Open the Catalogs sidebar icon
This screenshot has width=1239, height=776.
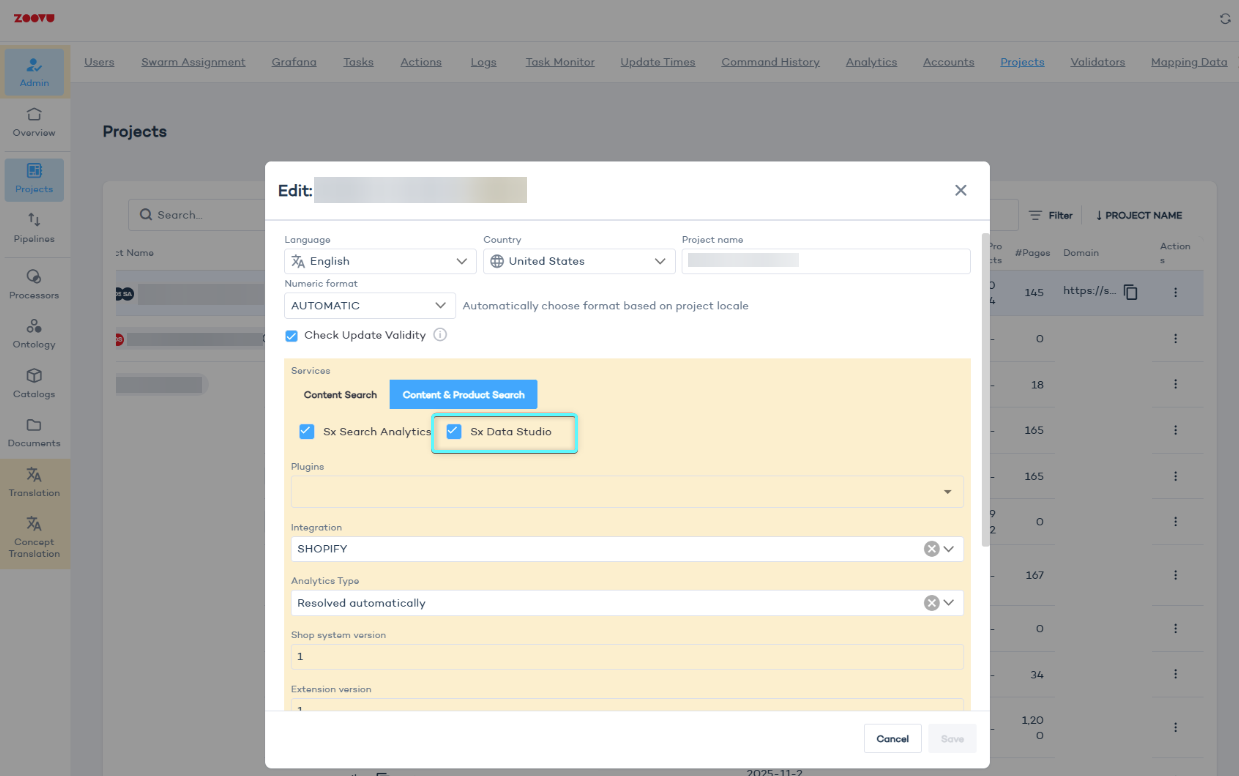(34, 376)
